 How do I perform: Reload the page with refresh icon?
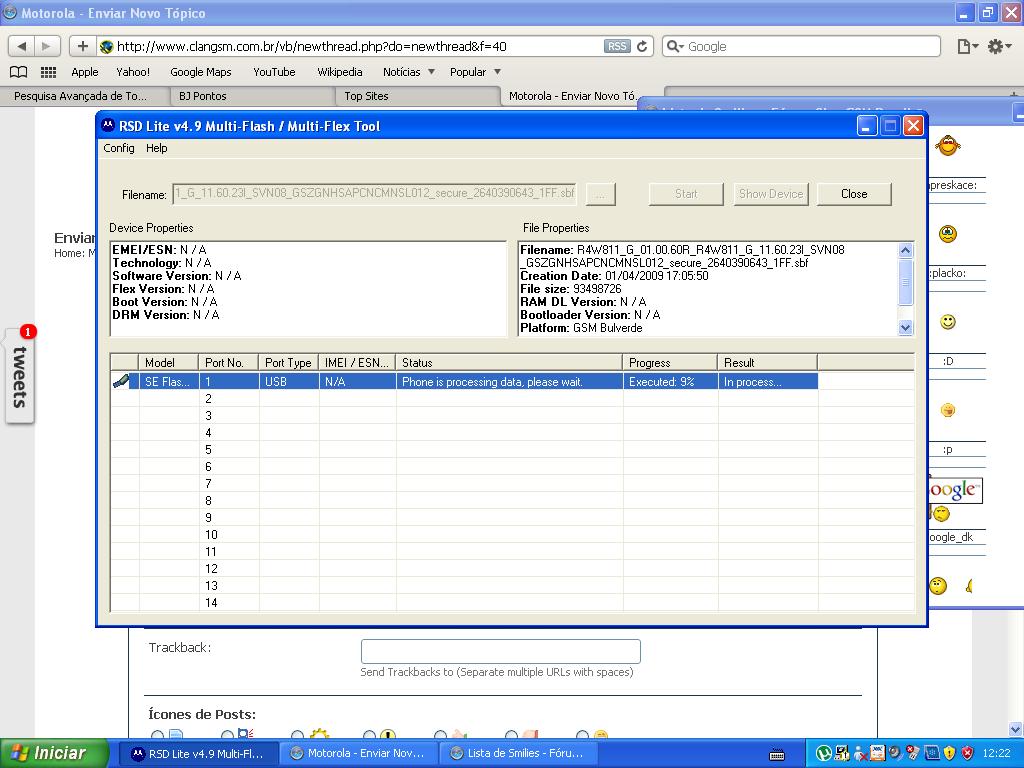click(642, 46)
